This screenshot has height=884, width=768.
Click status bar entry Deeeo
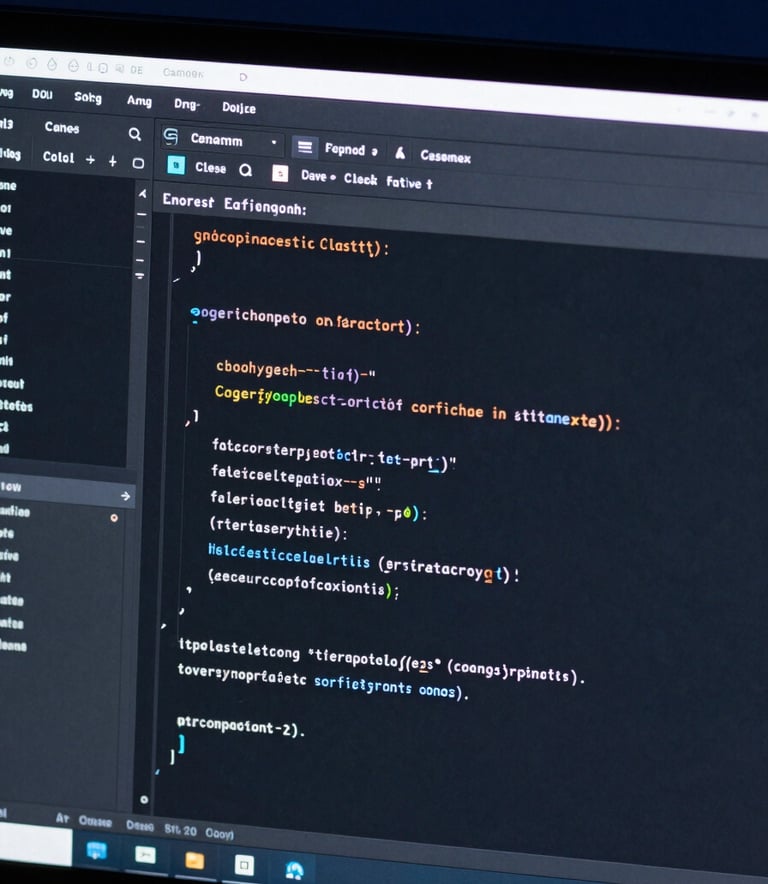coord(140,826)
